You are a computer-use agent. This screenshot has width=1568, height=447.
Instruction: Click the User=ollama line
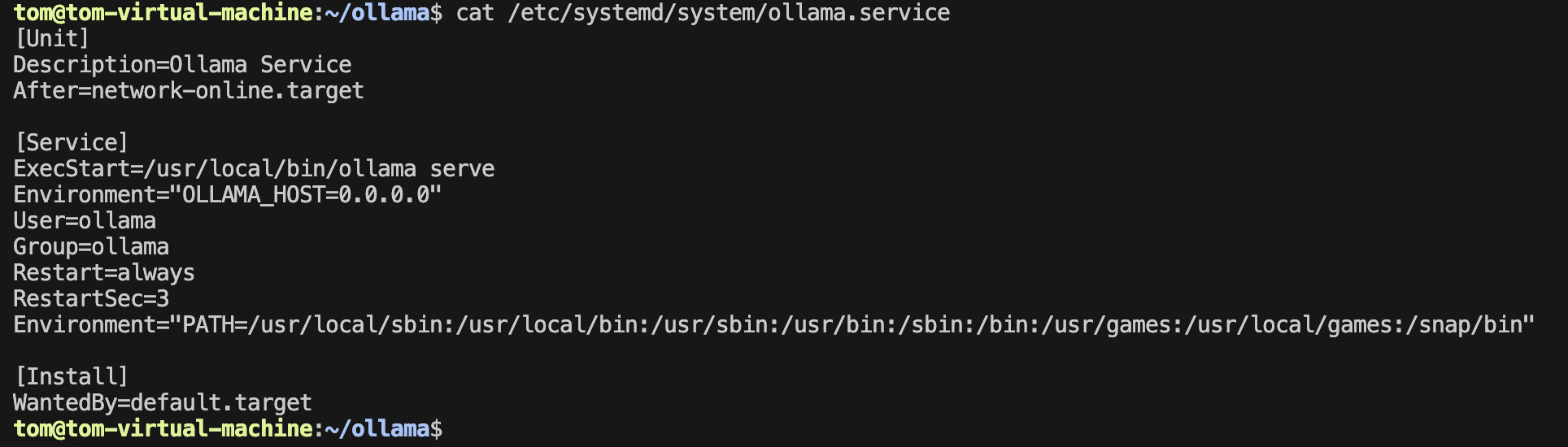pyautogui.click(x=85, y=221)
